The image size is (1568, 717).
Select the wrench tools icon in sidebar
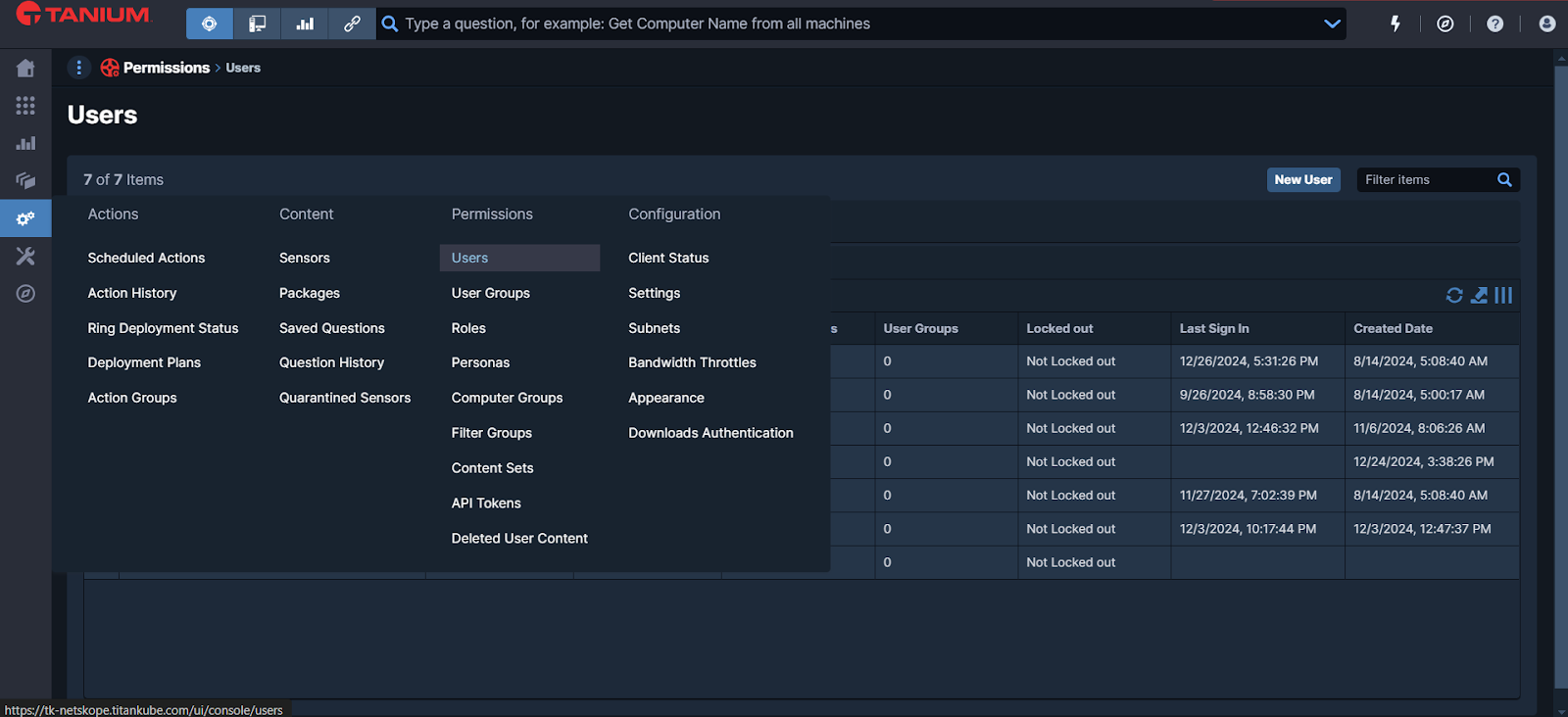25,256
